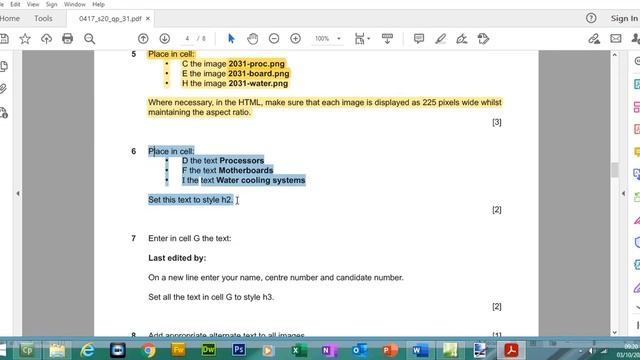
Task: Open the Comment tool in the right pane
Action: pyautogui.click(x=636, y=152)
